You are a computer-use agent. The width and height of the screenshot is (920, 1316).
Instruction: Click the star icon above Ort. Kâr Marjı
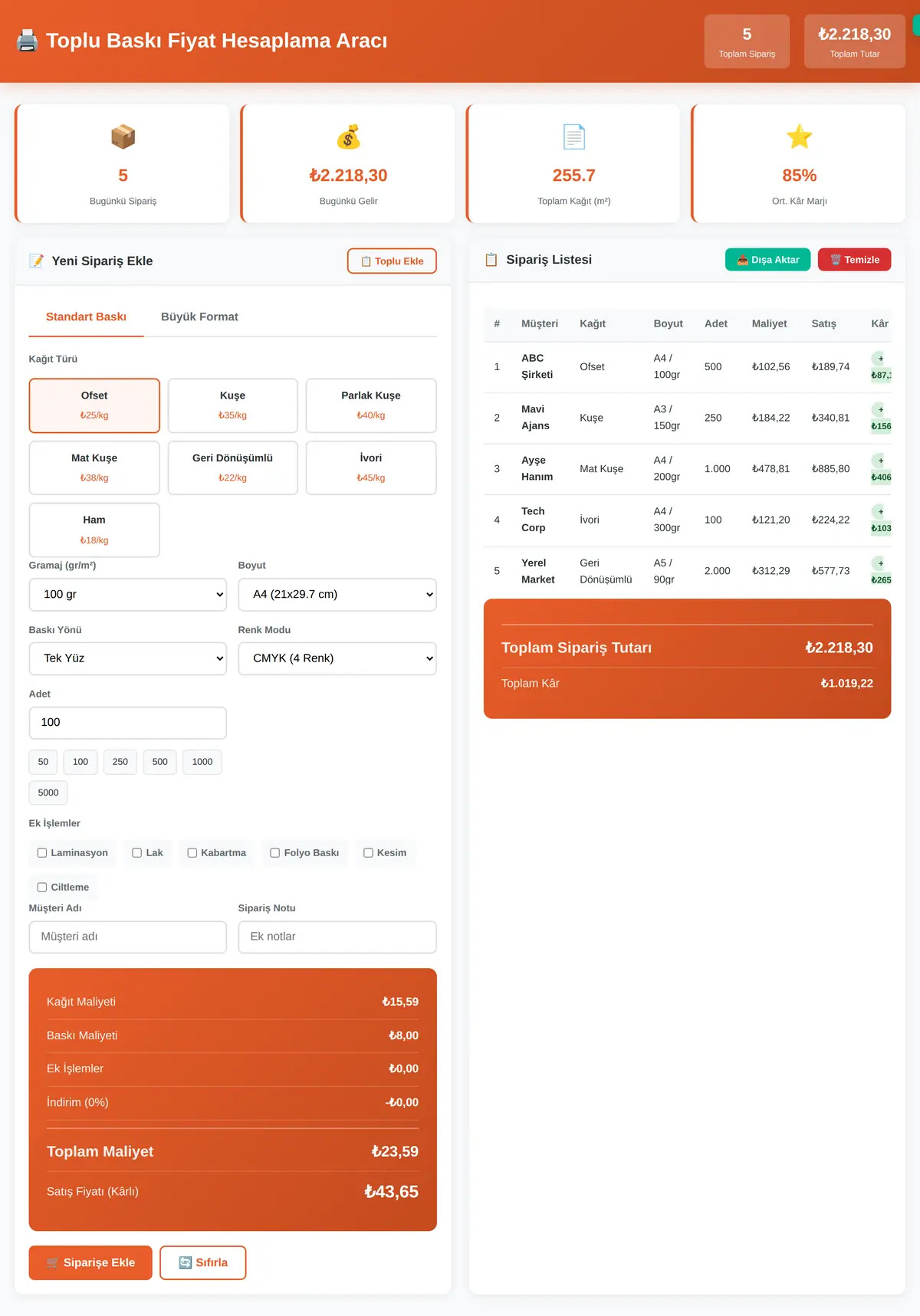[799, 137]
